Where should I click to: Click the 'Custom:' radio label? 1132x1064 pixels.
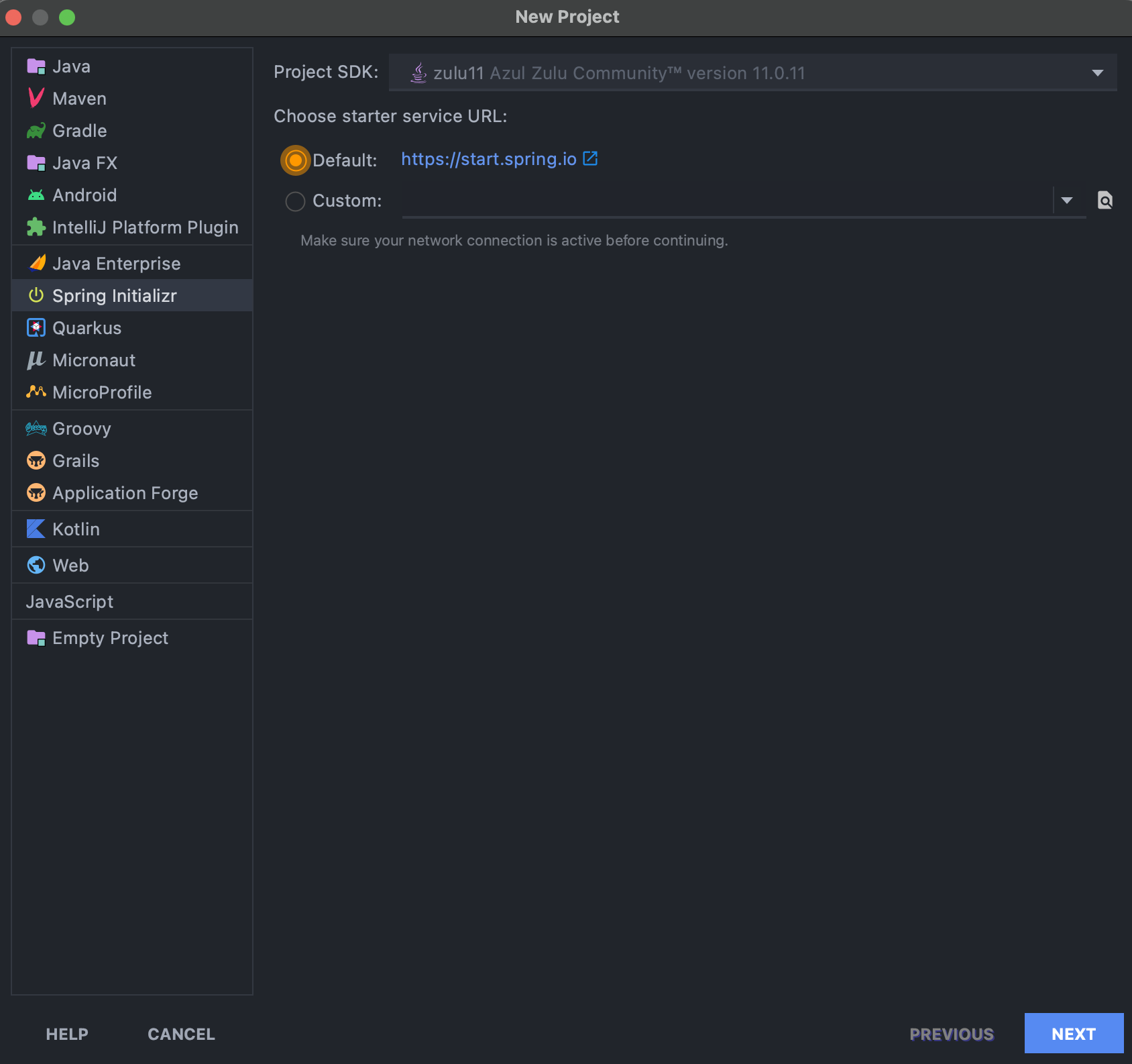pyautogui.click(x=347, y=201)
